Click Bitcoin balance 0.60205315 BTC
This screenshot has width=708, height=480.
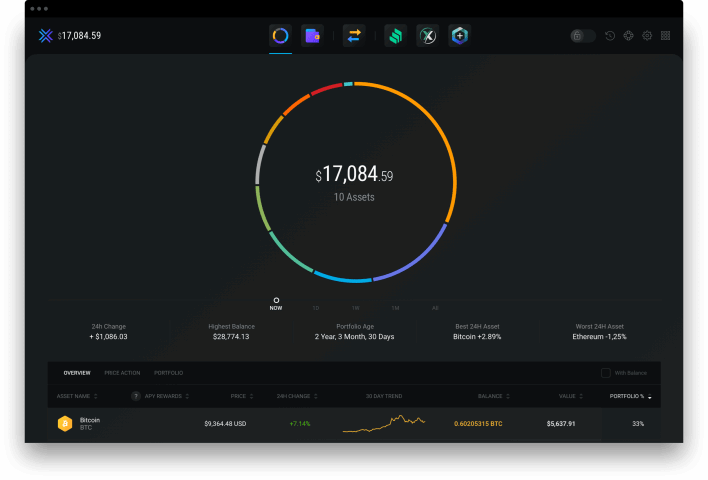click(x=478, y=424)
